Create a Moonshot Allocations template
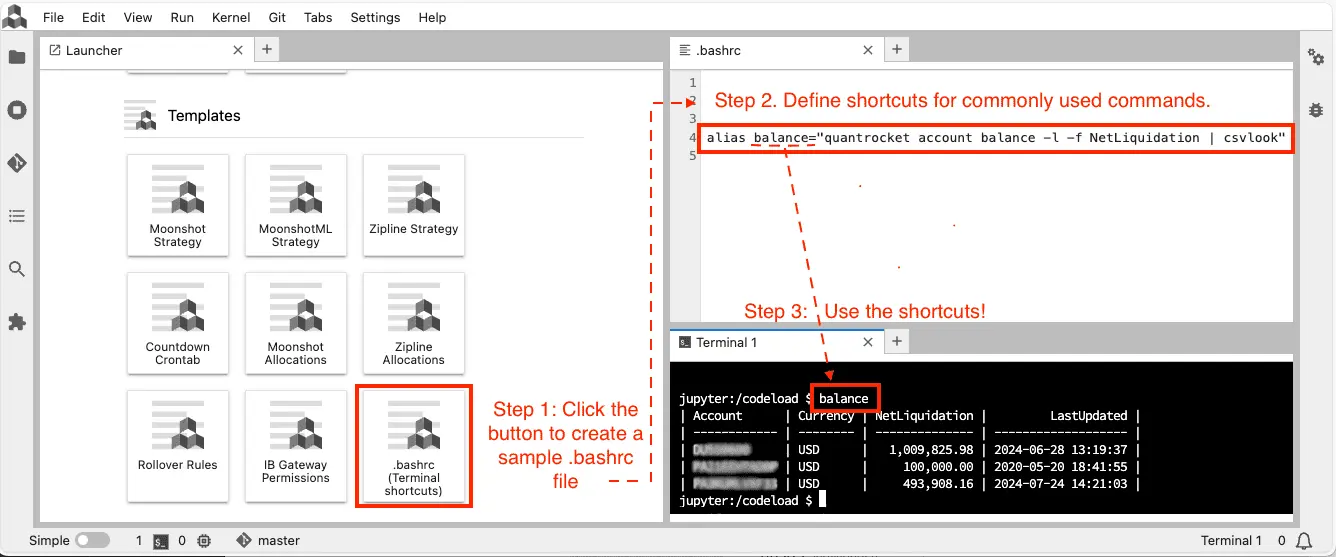Screen dimensions: 1336x557 point(295,321)
